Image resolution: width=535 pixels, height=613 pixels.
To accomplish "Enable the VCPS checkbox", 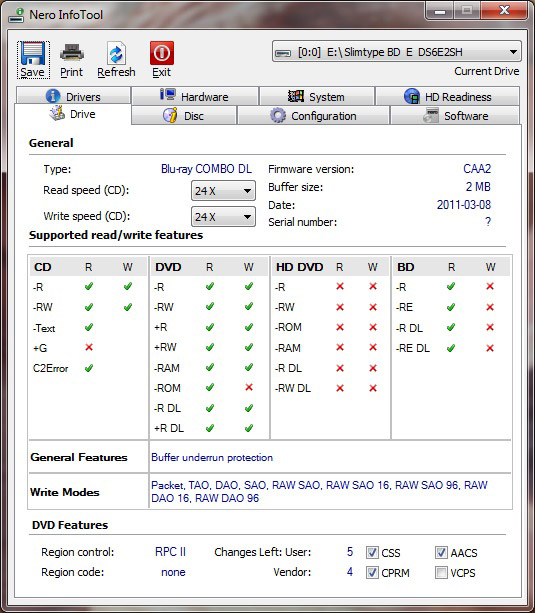I will point(441,573).
